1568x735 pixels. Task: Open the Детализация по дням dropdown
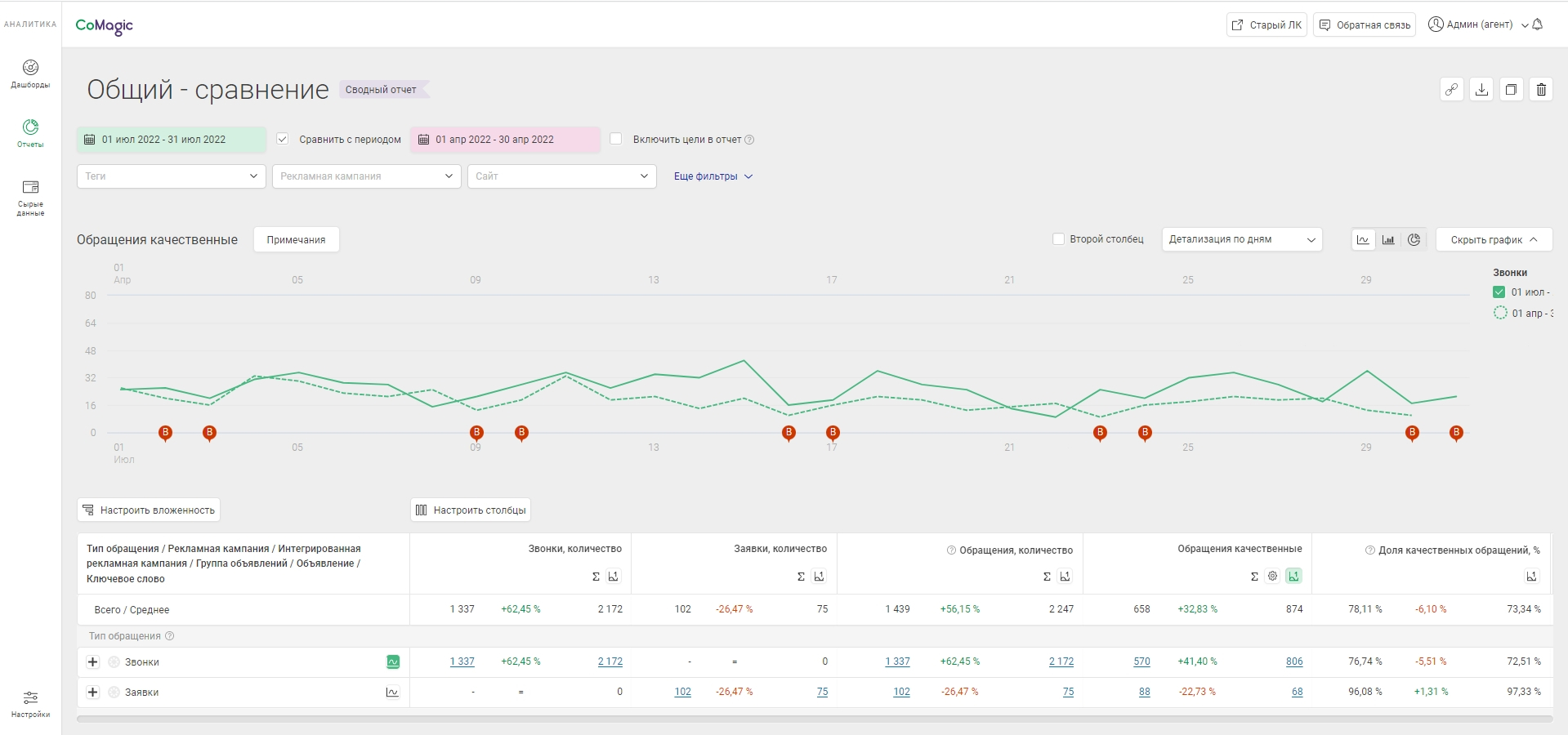click(x=1242, y=240)
